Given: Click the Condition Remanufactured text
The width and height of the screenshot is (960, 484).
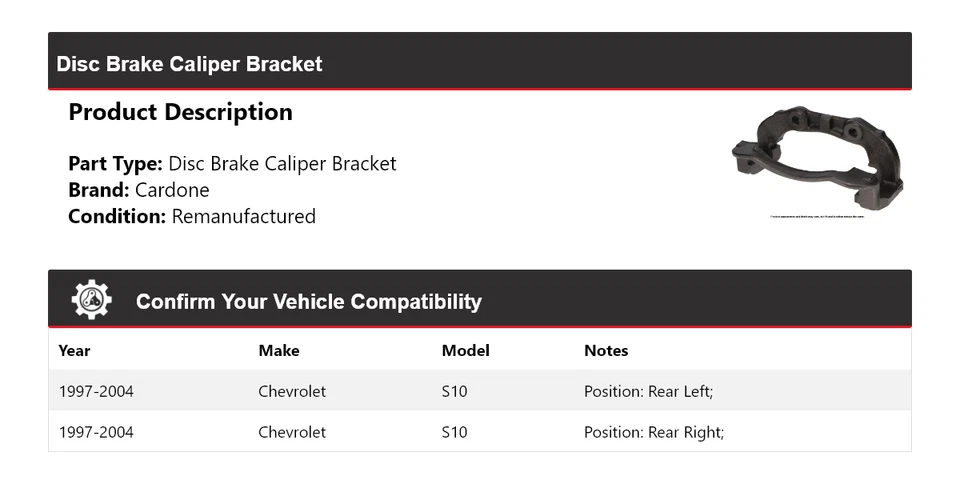Looking at the screenshot, I should (192, 216).
